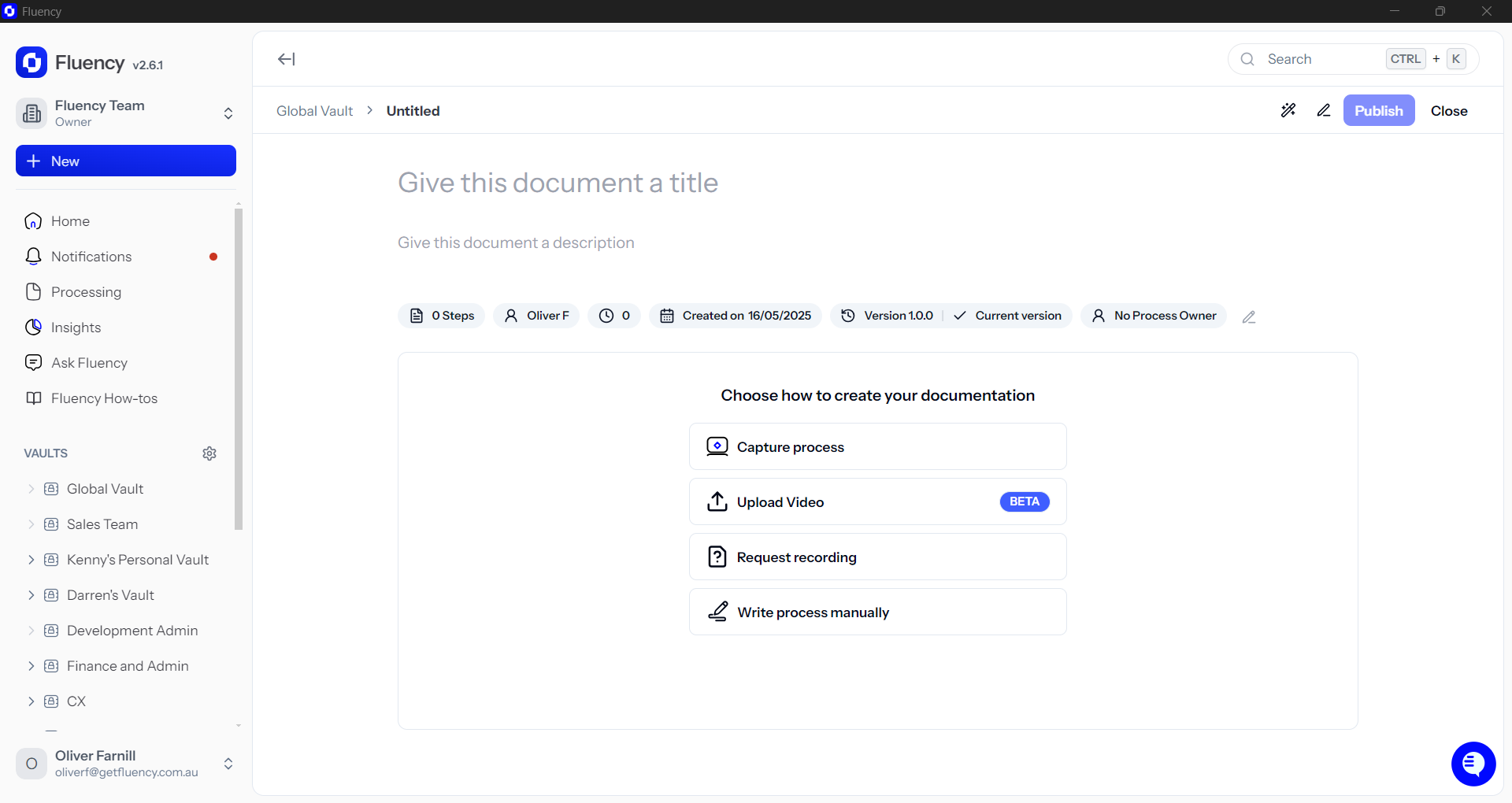Click the BETA badge

tap(1025, 501)
